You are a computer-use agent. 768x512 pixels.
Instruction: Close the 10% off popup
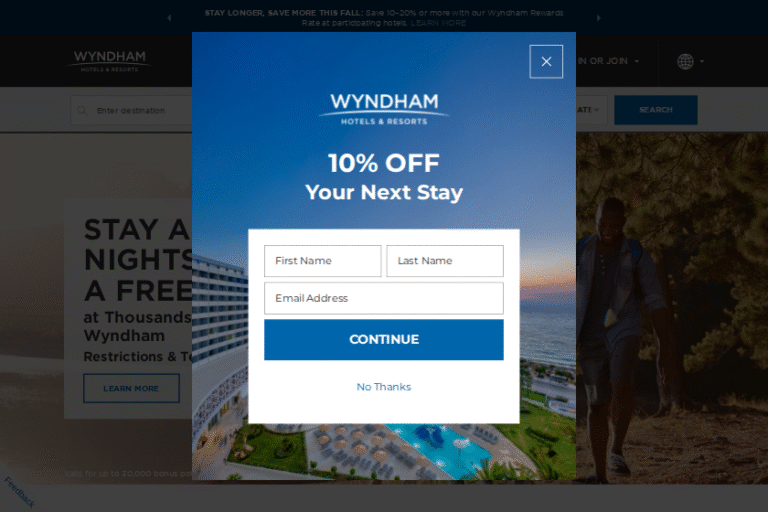pos(546,62)
